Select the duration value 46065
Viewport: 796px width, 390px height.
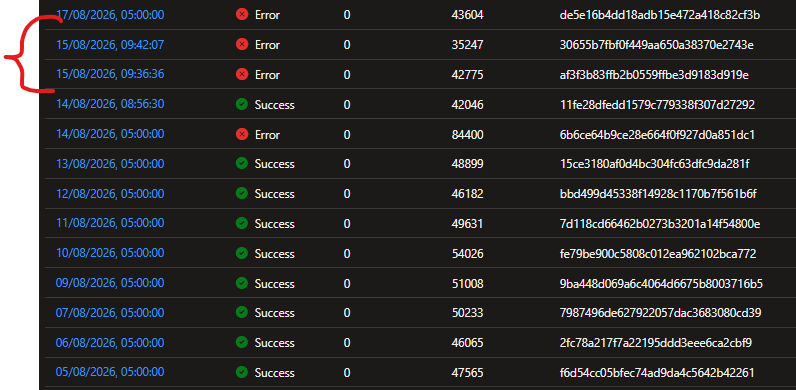click(468, 343)
